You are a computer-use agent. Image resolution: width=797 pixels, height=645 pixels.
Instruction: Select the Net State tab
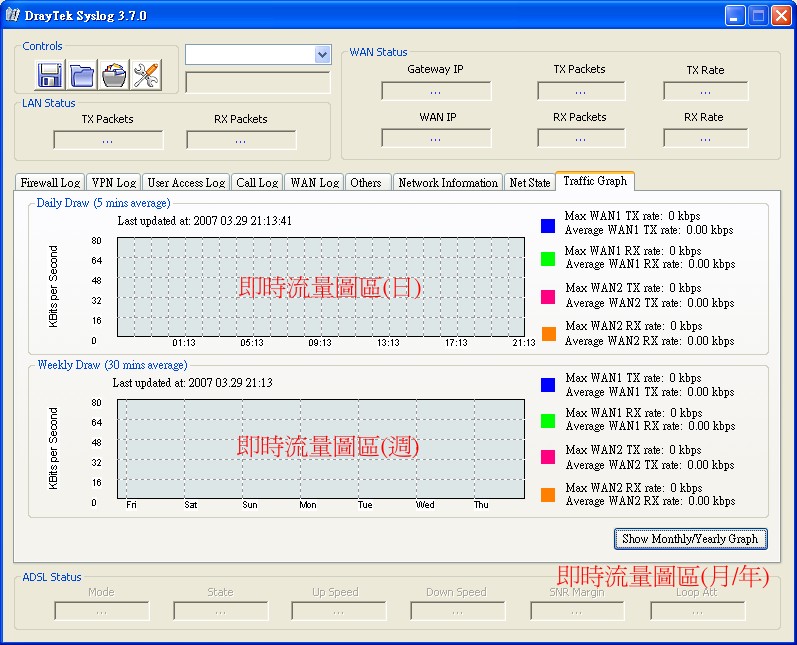coord(530,182)
